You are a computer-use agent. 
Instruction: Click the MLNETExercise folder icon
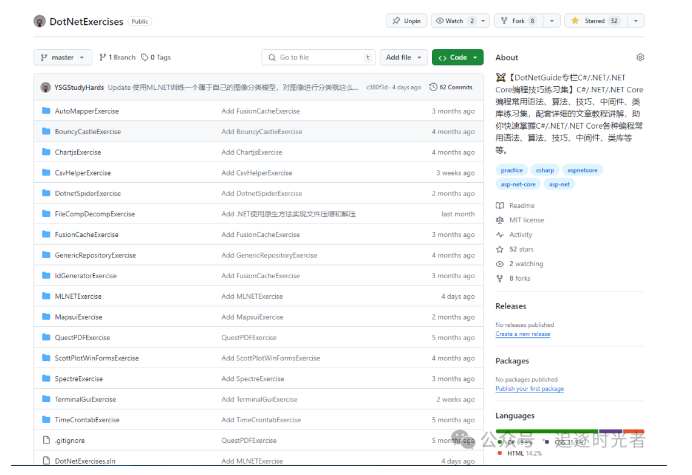[46, 296]
